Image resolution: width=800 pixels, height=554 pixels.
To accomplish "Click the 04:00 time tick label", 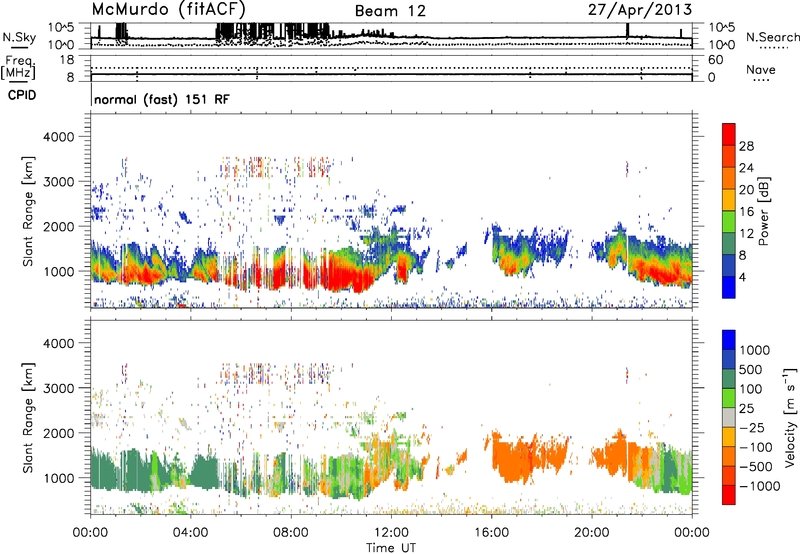I will 190,533.
